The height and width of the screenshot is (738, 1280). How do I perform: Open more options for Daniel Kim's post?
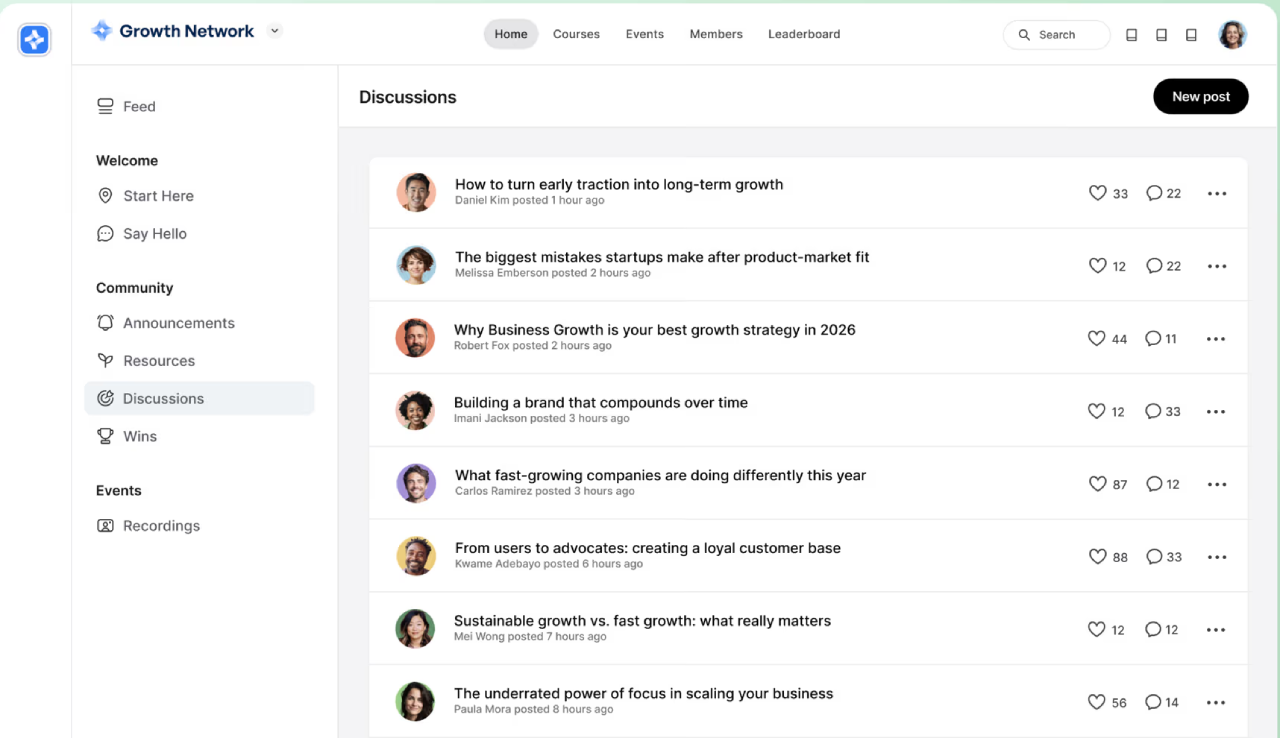1217,194
